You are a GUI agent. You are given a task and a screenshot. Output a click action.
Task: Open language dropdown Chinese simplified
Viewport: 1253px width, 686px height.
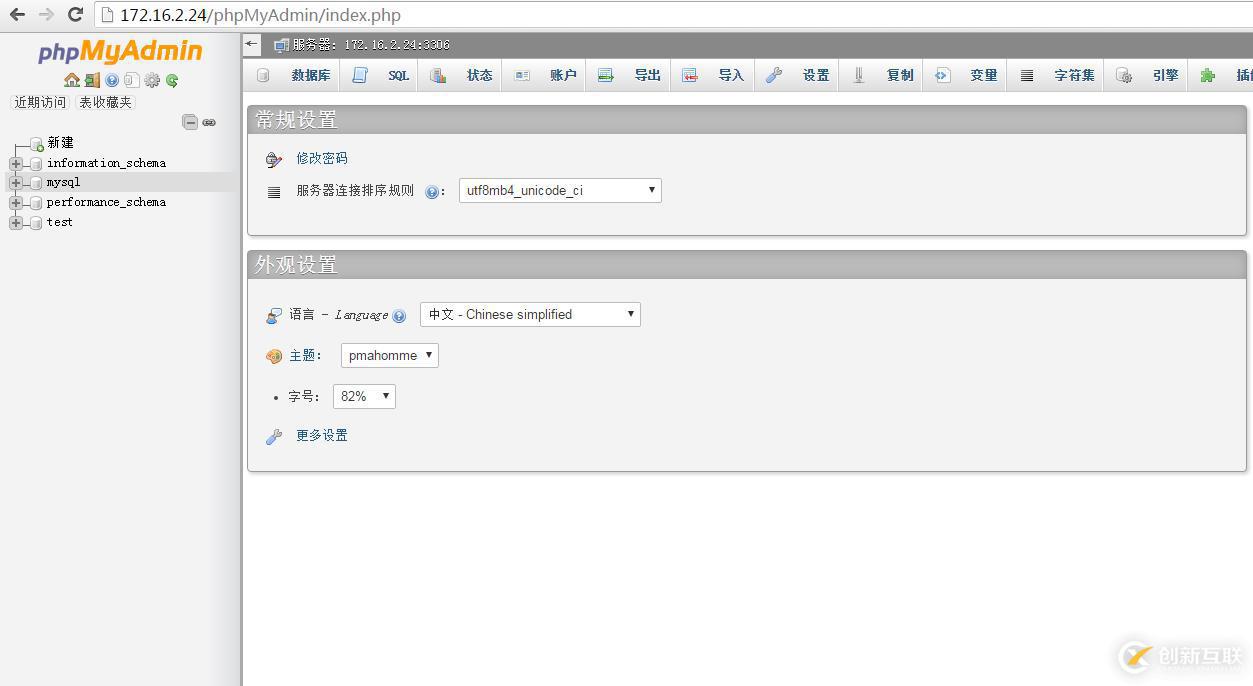530,314
